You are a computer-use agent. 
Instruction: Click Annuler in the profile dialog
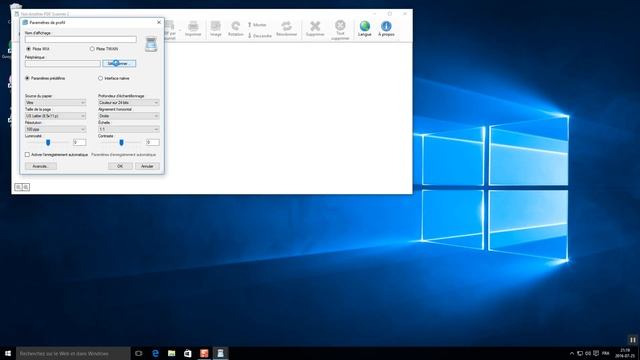pos(147,166)
